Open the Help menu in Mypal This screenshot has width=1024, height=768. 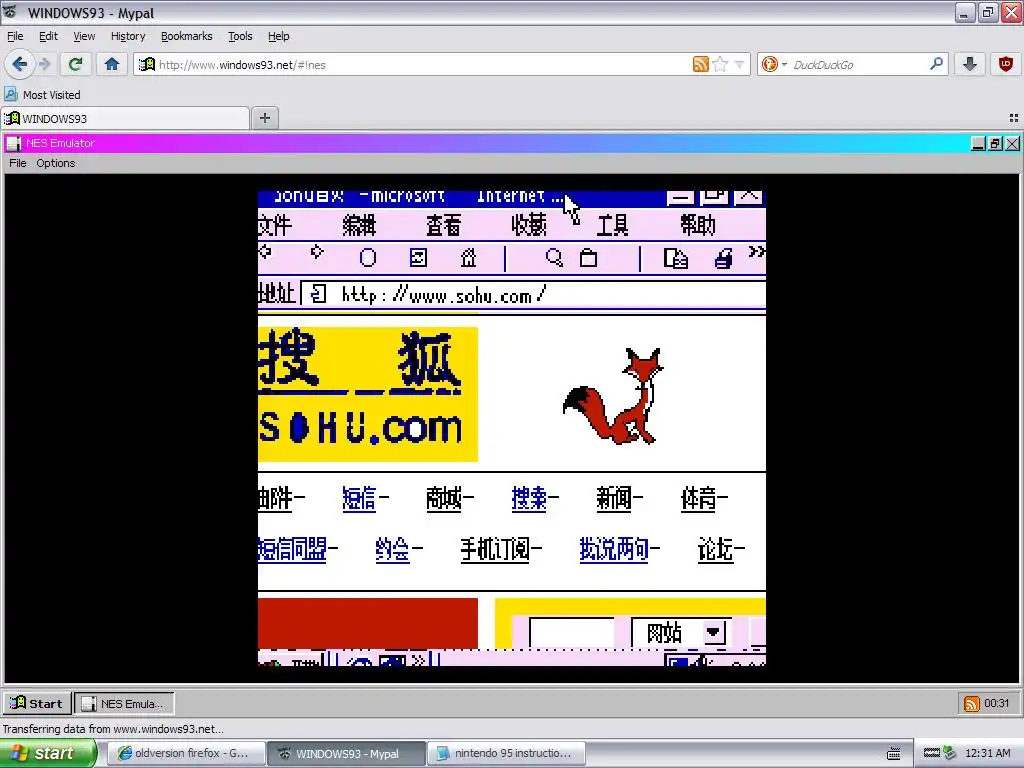pyautogui.click(x=278, y=36)
